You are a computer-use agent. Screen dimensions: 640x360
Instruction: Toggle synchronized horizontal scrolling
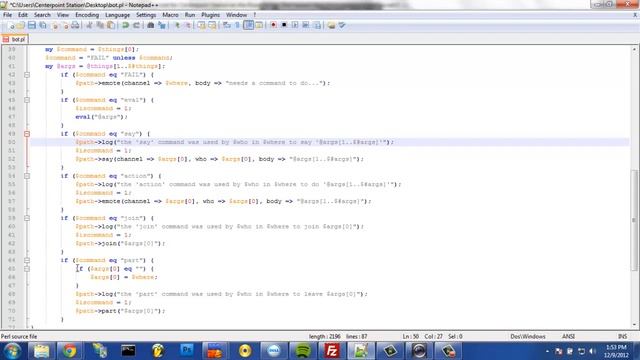click(212, 25)
